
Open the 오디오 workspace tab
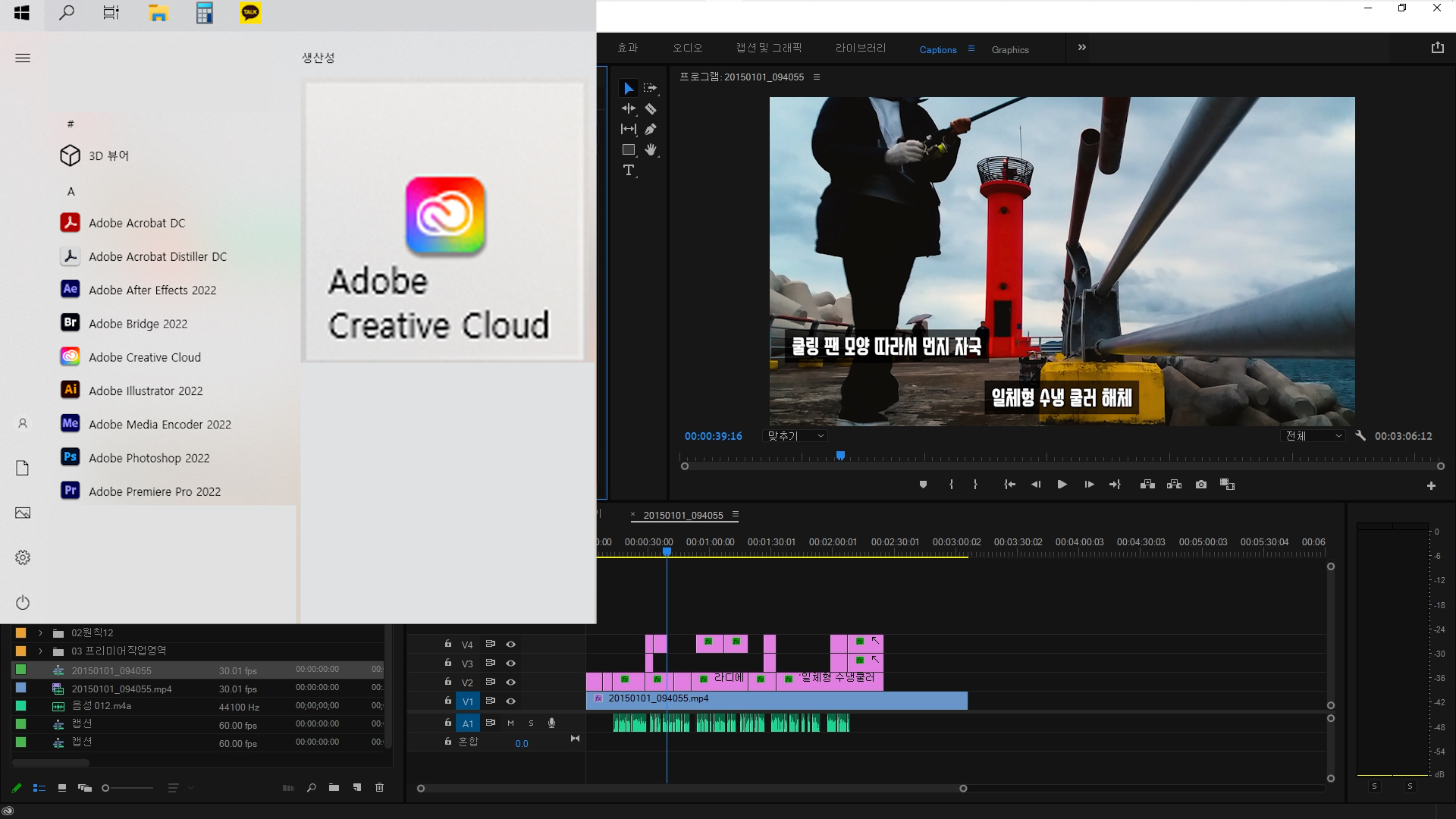tap(687, 48)
